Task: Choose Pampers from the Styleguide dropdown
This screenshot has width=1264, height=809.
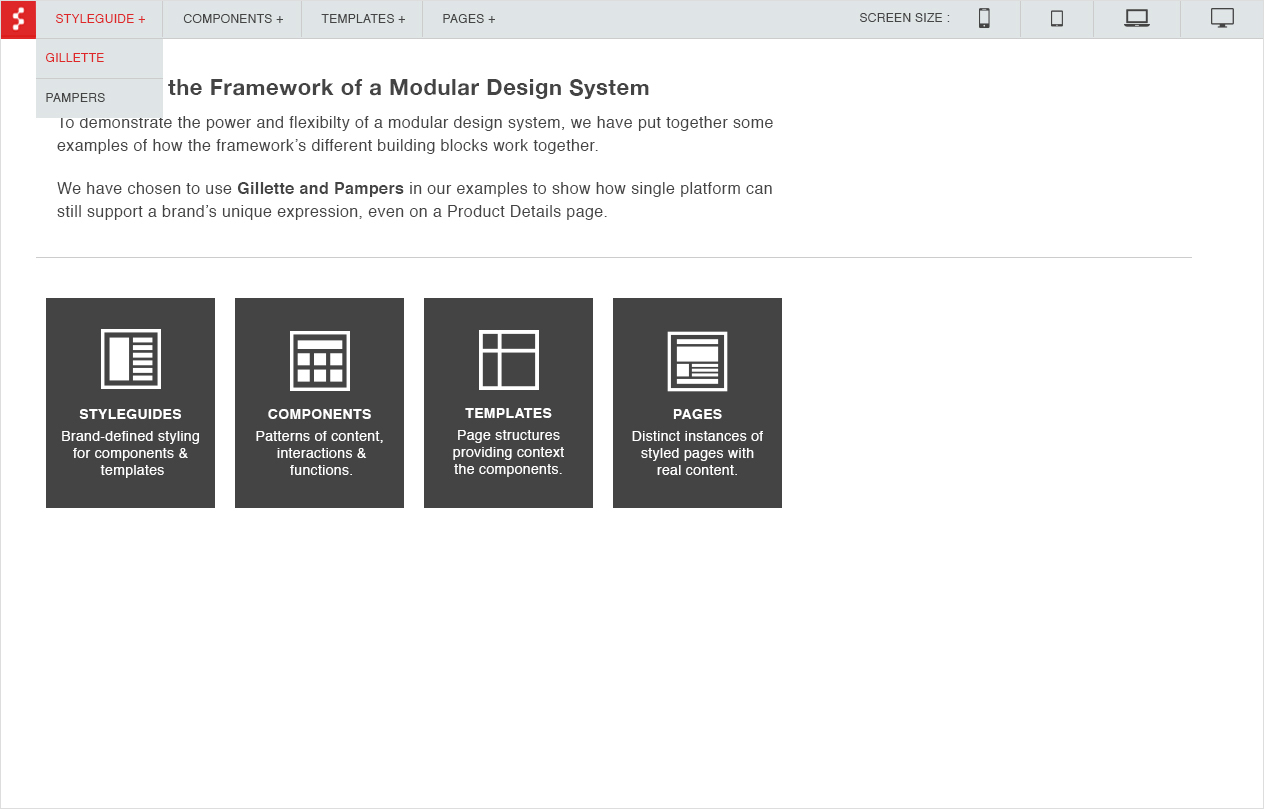Action: point(75,98)
